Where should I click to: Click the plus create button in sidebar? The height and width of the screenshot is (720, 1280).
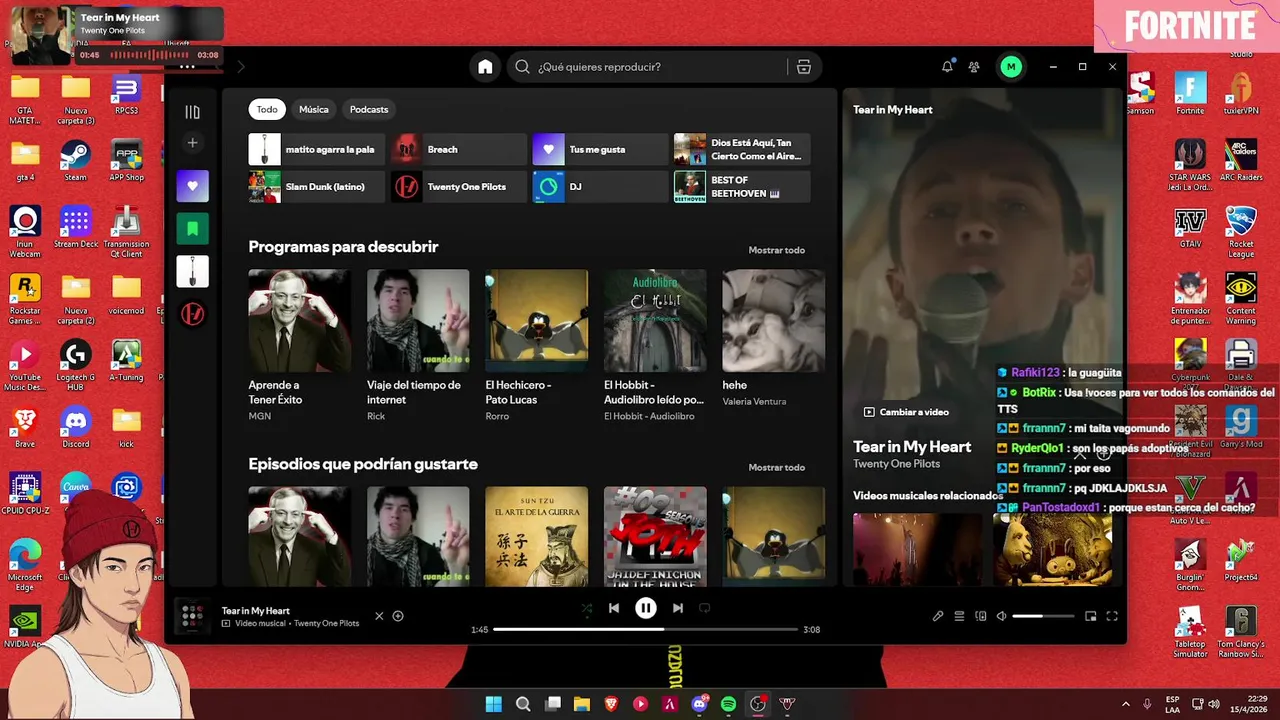[193, 143]
